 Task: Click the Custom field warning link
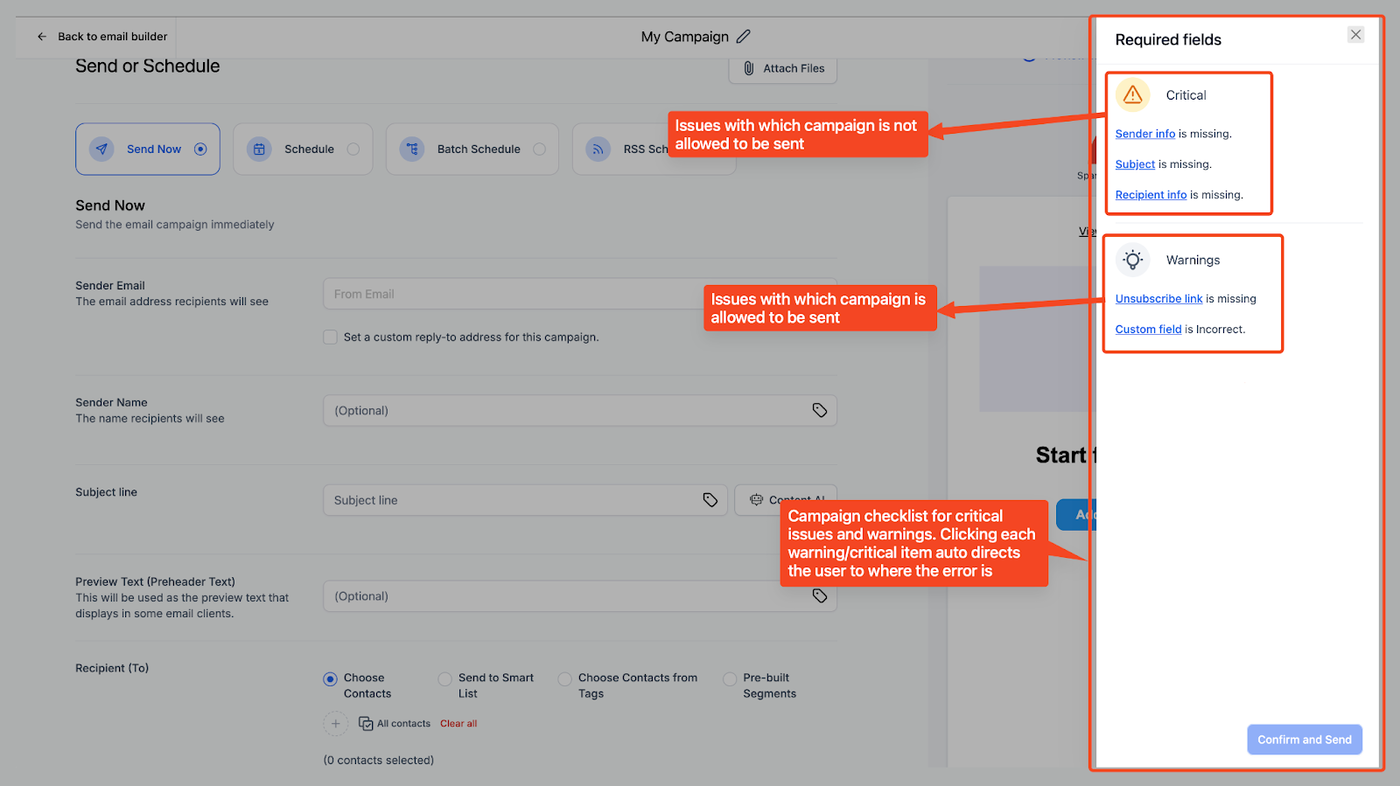click(1148, 329)
